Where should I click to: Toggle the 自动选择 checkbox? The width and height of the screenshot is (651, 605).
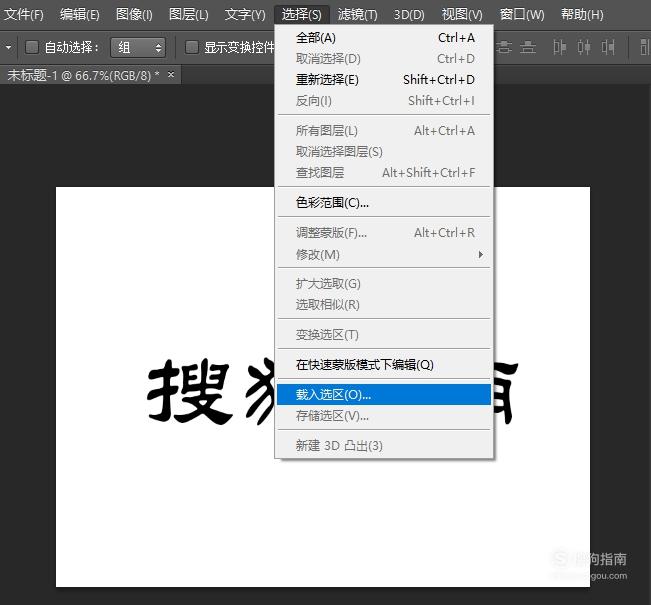click(x=32, y=47)
